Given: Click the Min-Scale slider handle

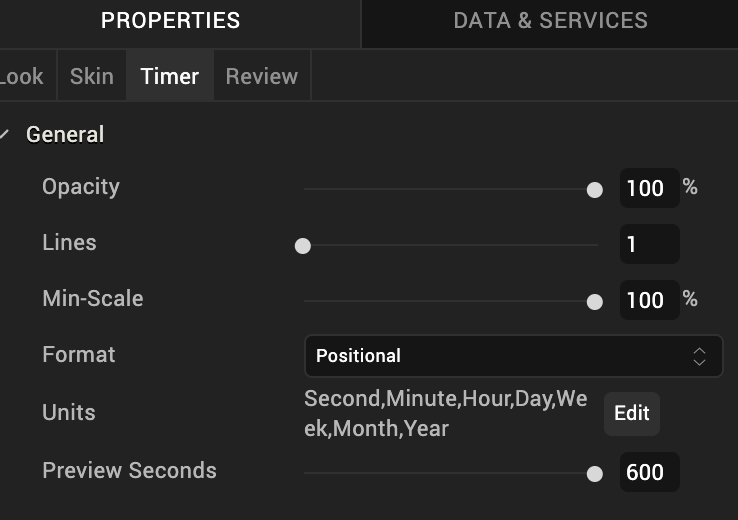Looking at the screenshot, I should click(595, 302).
